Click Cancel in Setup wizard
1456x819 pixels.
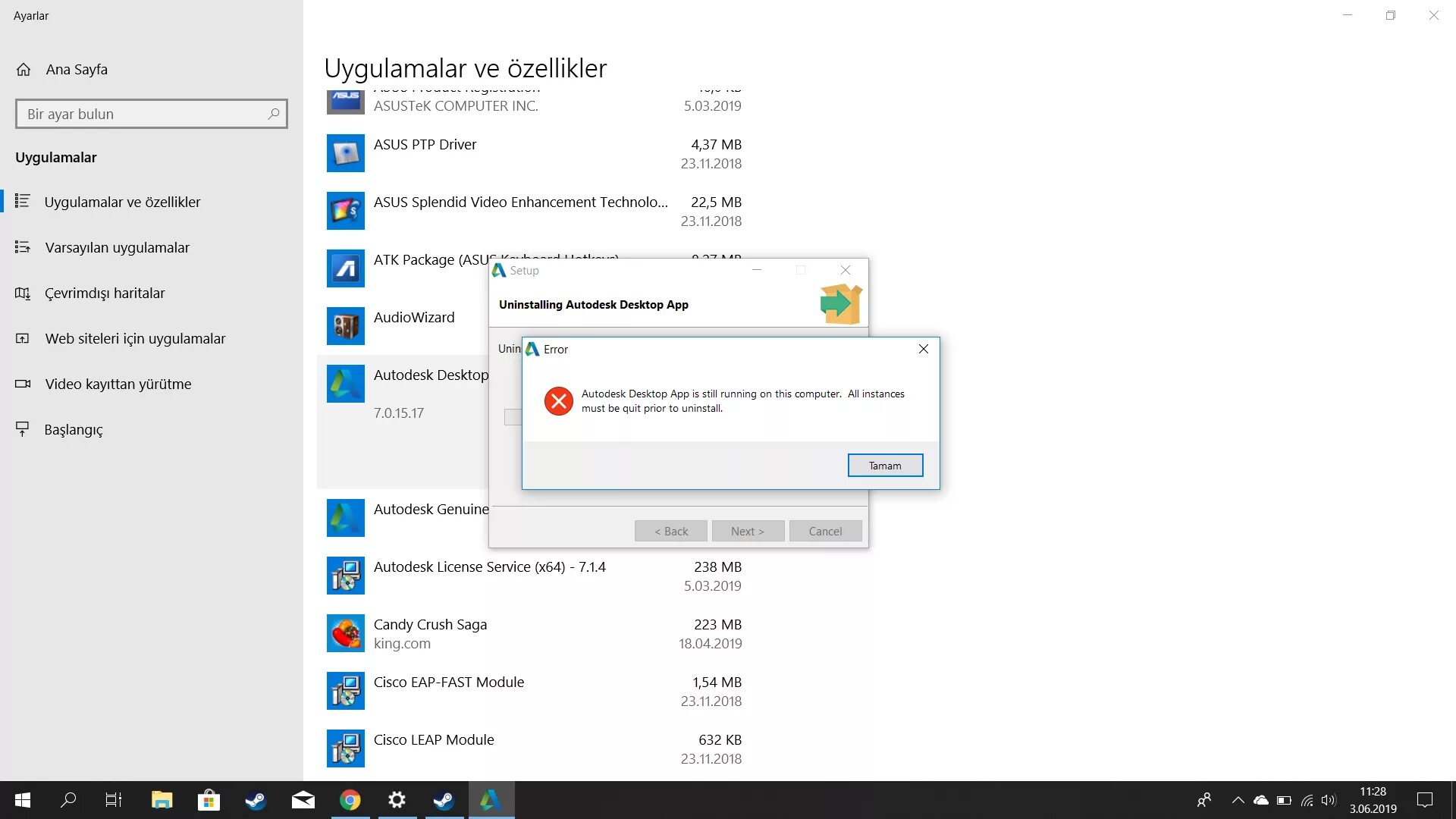[x=825, y=531]
